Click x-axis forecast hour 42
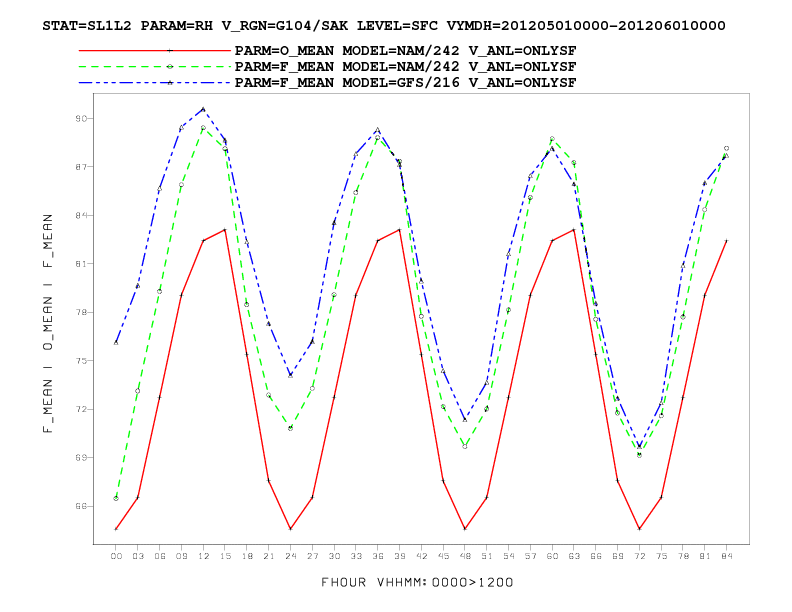 click(x=421, y=556)
